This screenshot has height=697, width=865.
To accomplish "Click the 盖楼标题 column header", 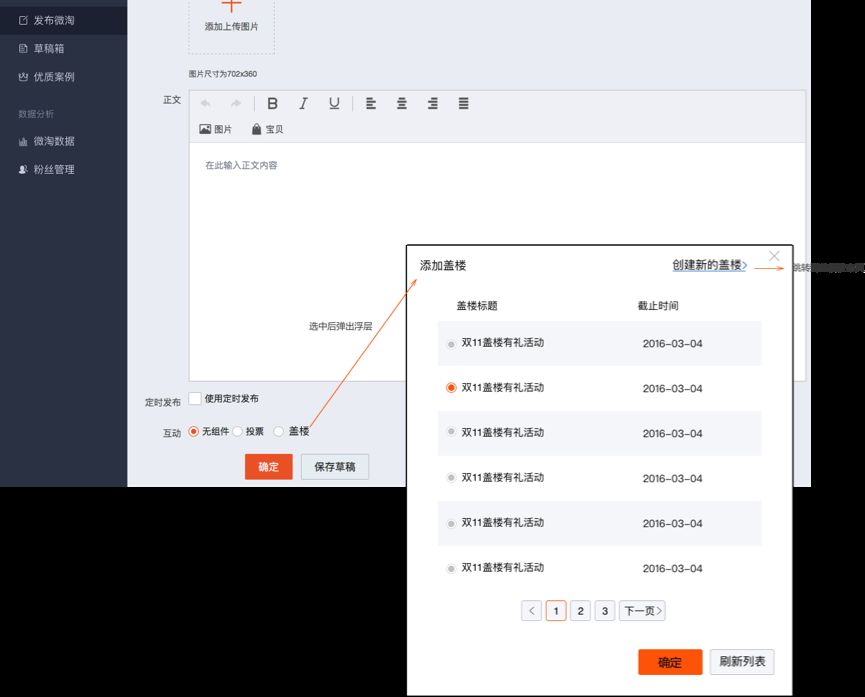I will coord(477,306).
